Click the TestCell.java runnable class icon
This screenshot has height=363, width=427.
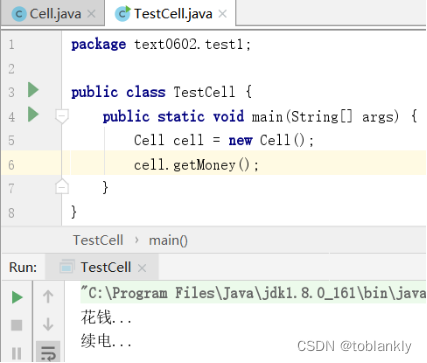122,14
